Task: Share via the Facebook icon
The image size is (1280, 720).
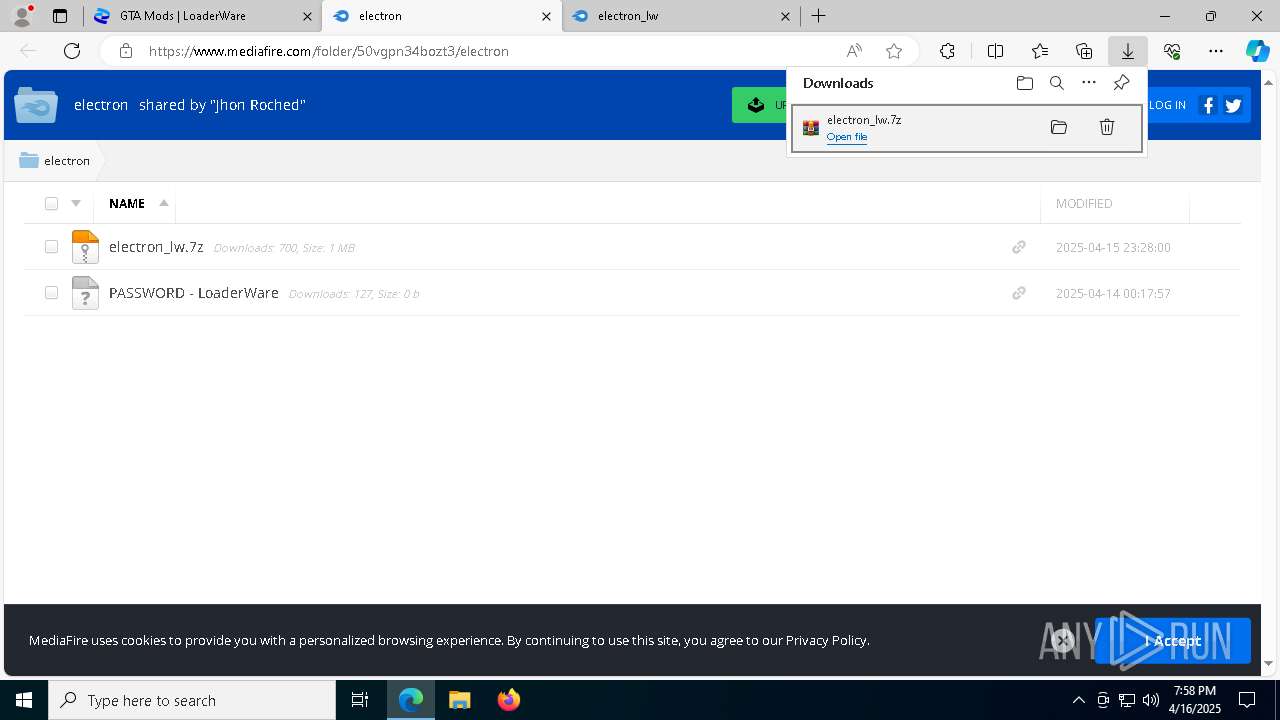Action: click(x=1208, y=105)
